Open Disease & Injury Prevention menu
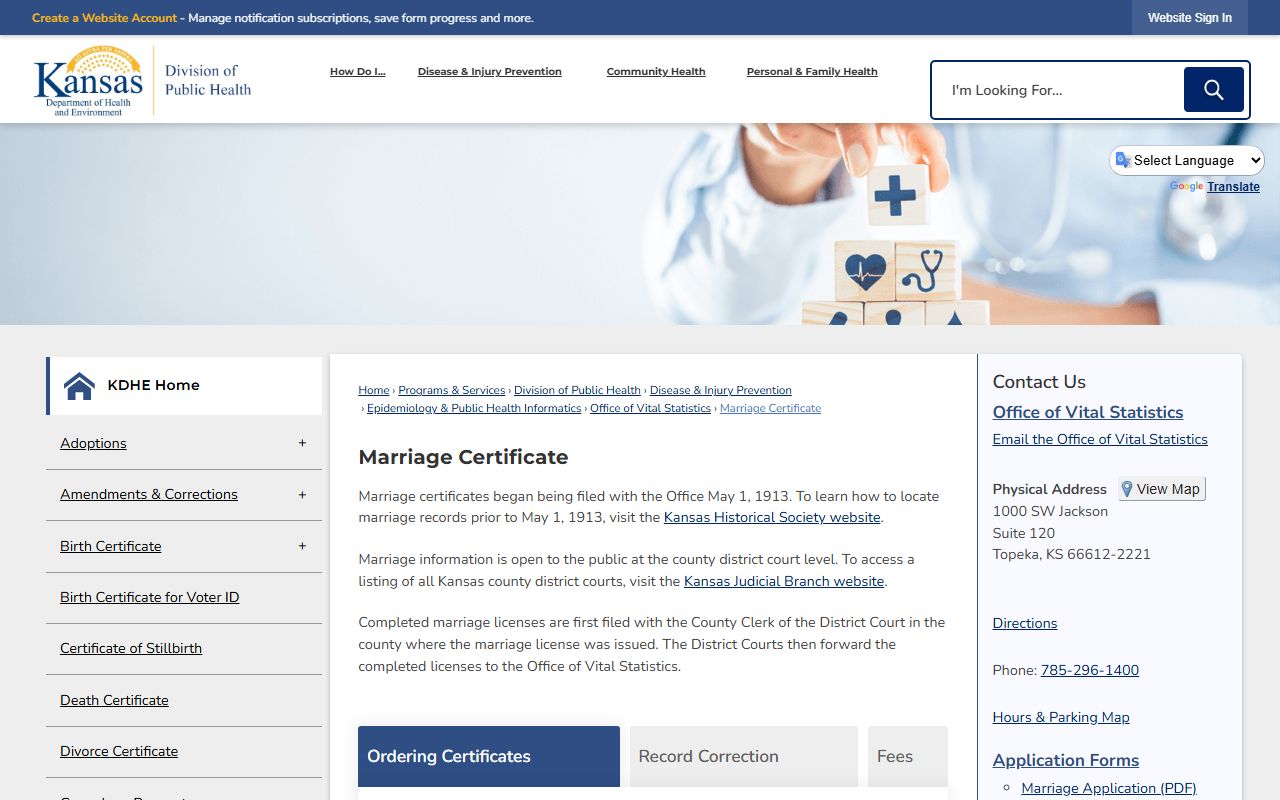The height and width of the screenshot is (800, 1280). coord(490,72)
